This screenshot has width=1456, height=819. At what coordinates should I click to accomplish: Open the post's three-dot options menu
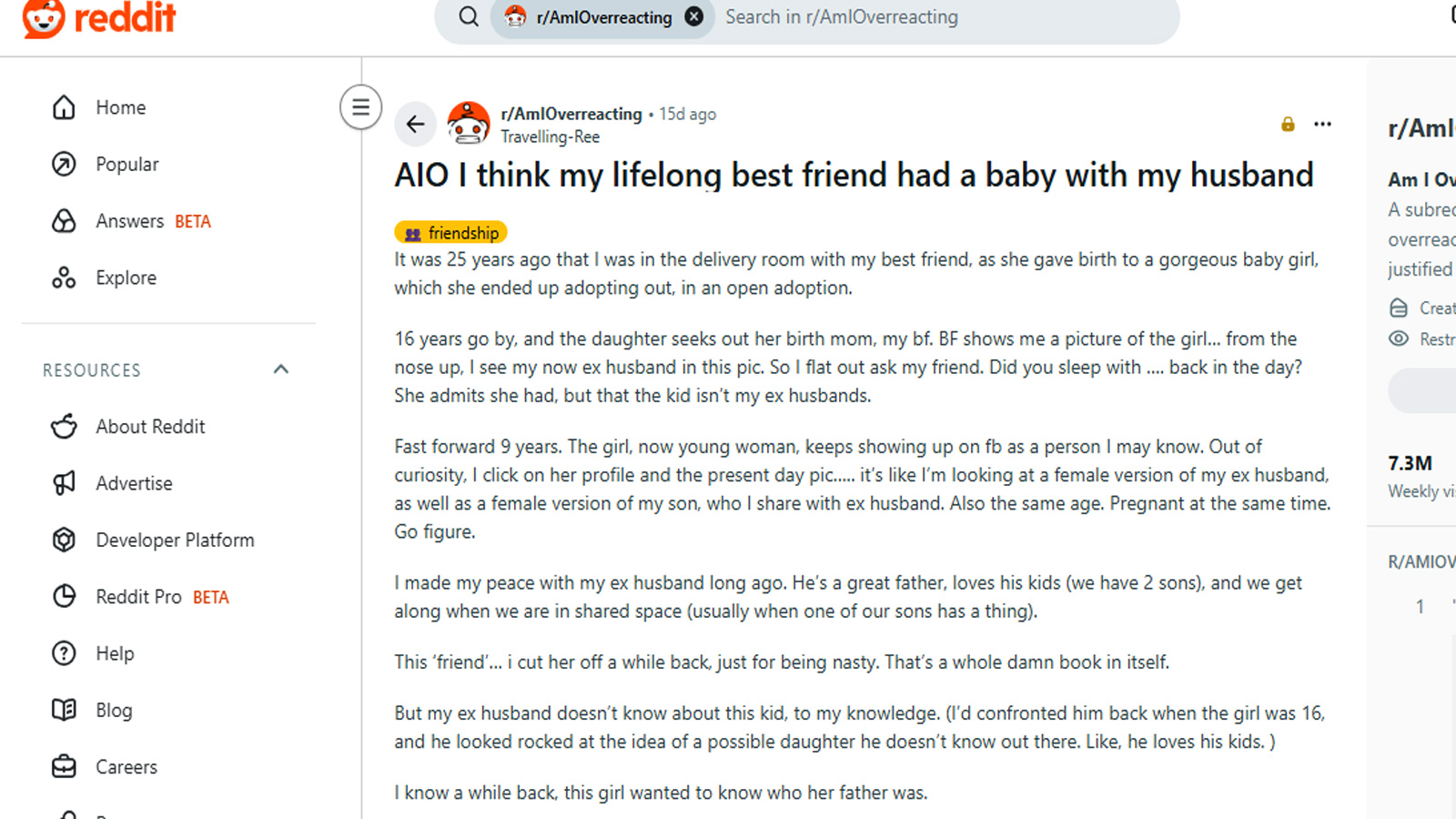(x=1322, y=125)
